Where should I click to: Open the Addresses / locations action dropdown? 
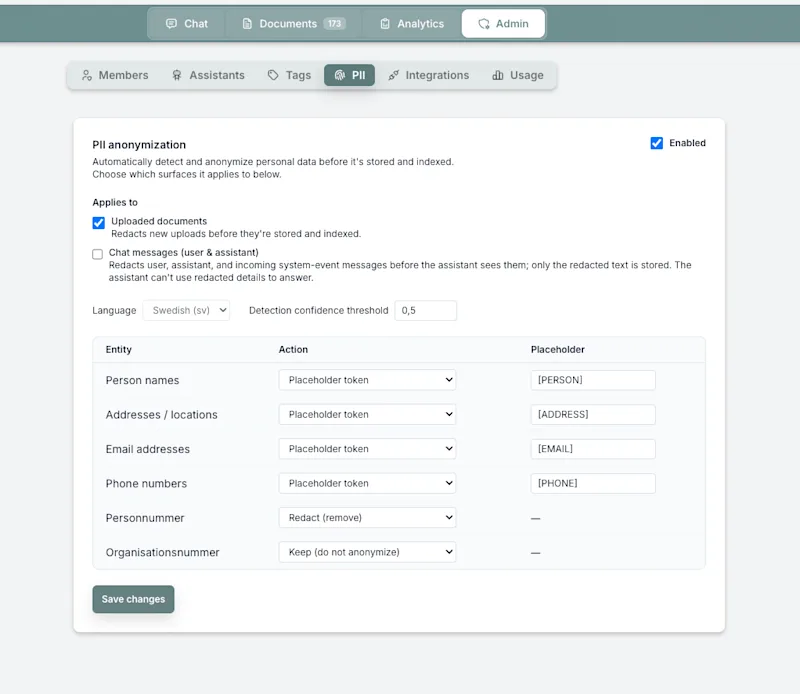click(x=367, y=414)
